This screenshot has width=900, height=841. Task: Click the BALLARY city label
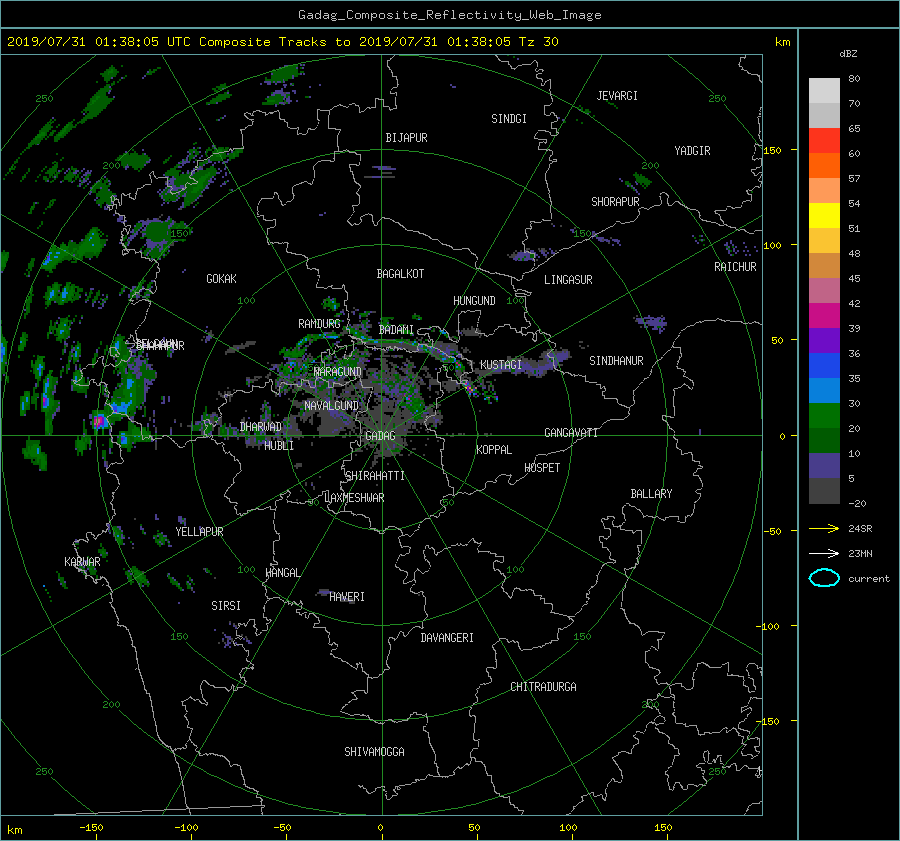pos(651,494)
